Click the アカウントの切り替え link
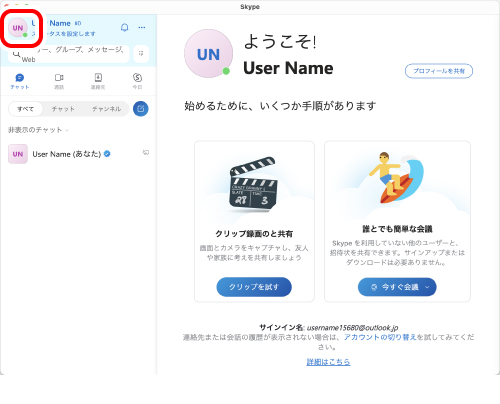Viewport: 500px width, 404px height. [x=380, y=337]
